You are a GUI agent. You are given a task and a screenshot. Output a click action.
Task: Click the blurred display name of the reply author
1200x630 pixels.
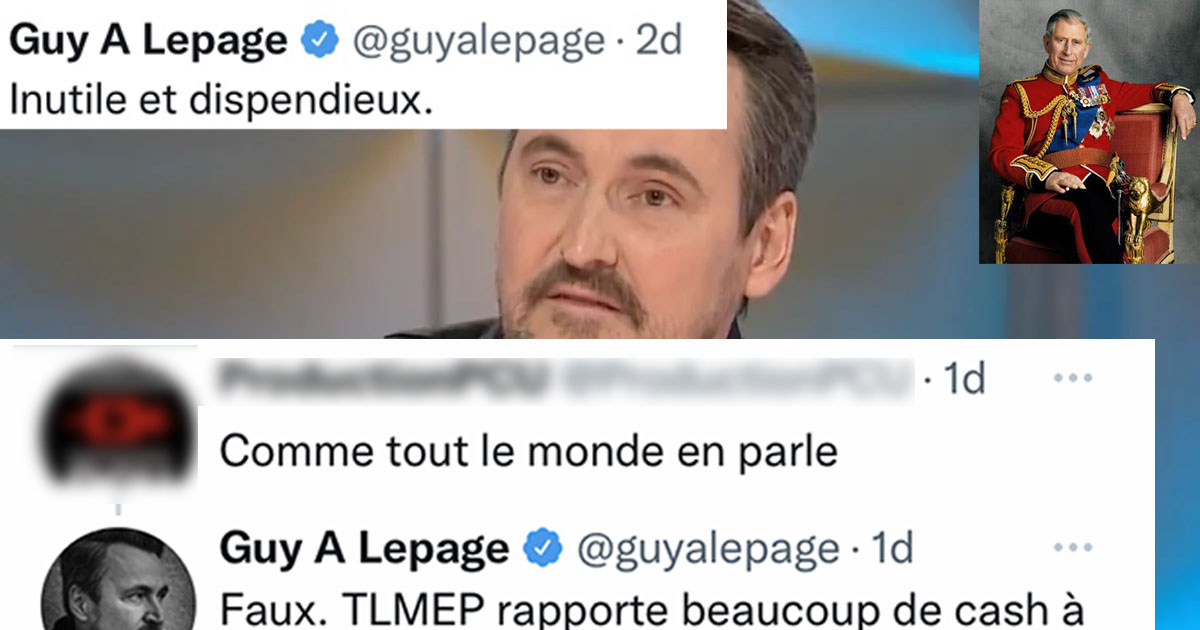pos(385,380)
